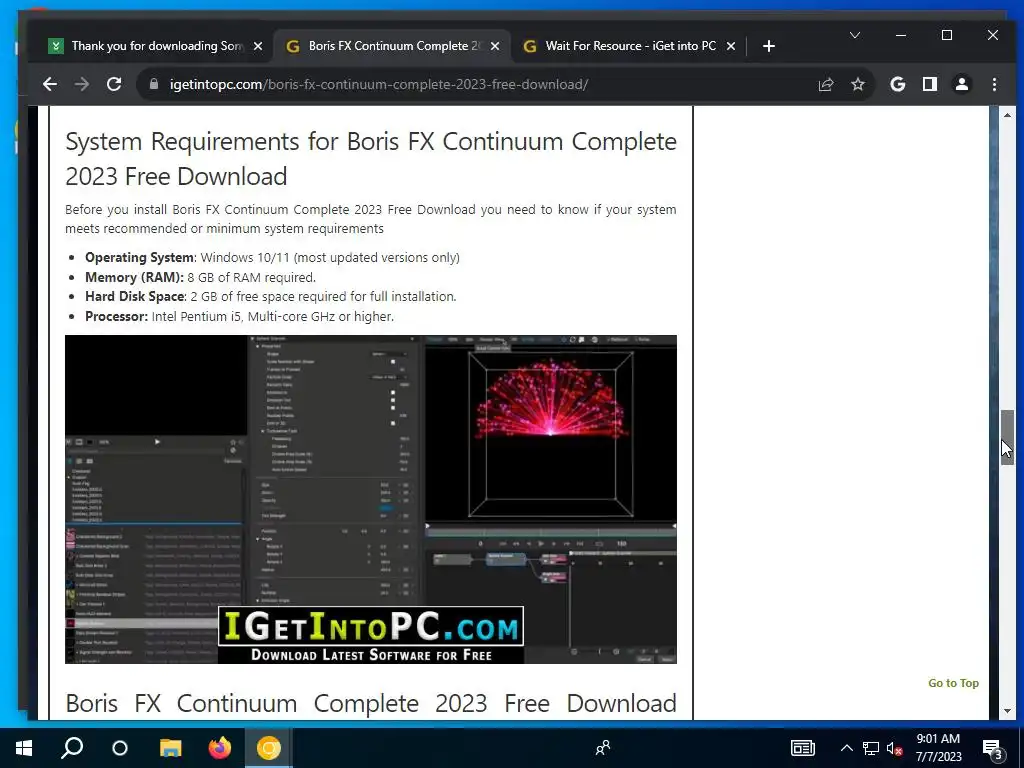Show hidden system tray icons
Viewport: 1024px width, 768px height.
pyautogui.click(x=846, y=748)
